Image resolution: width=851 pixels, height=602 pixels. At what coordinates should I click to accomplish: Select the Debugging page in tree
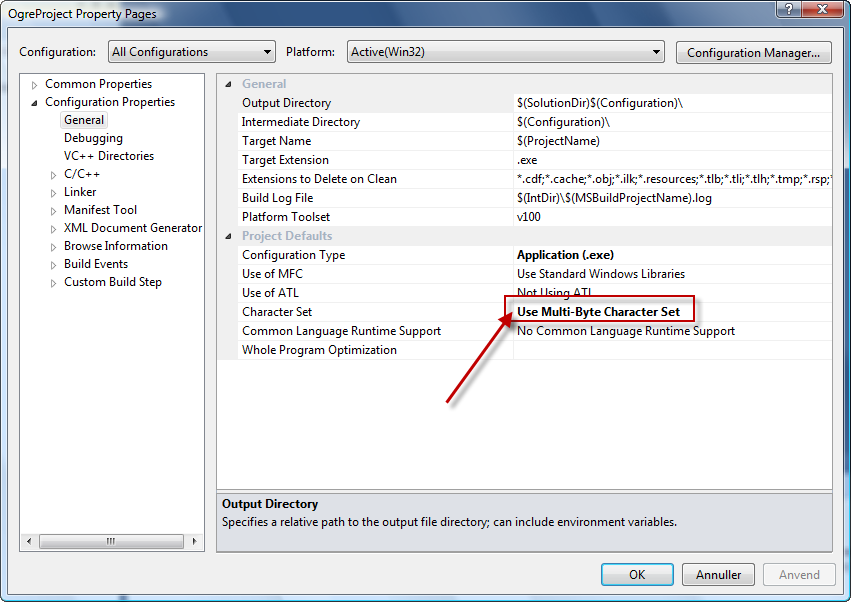(x=93, y=138)
